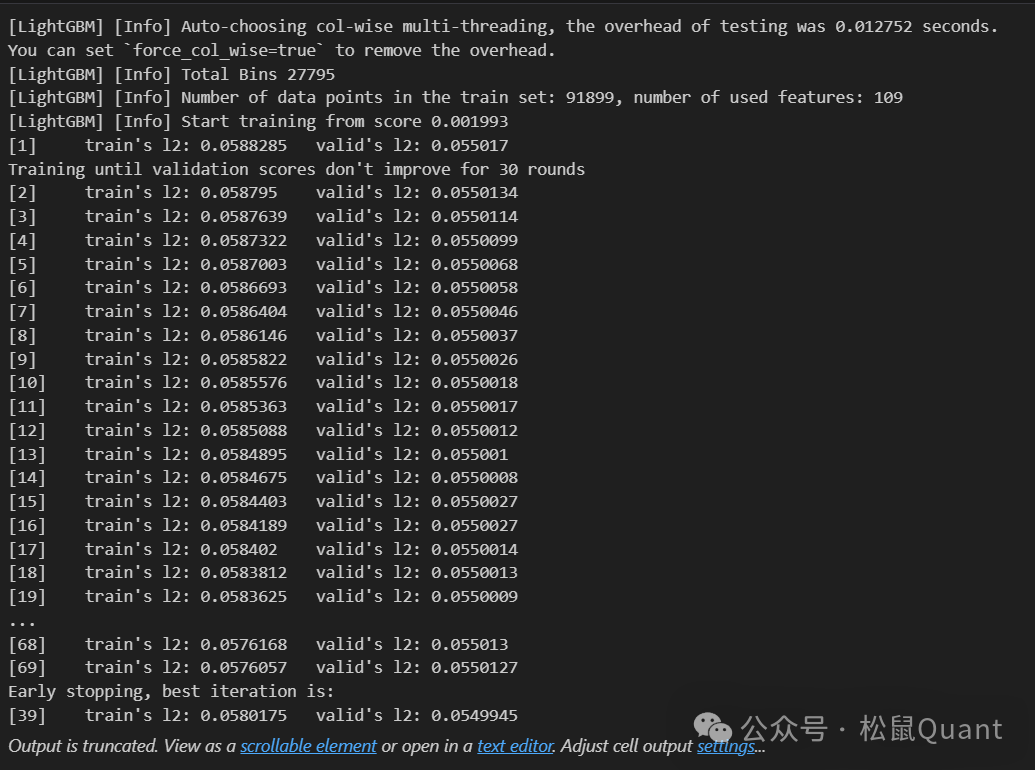The width and height of the screenshot is (1035, 770).
Task: Click the 'Early stopping, best iteration is' line
Action: point(171,691)
